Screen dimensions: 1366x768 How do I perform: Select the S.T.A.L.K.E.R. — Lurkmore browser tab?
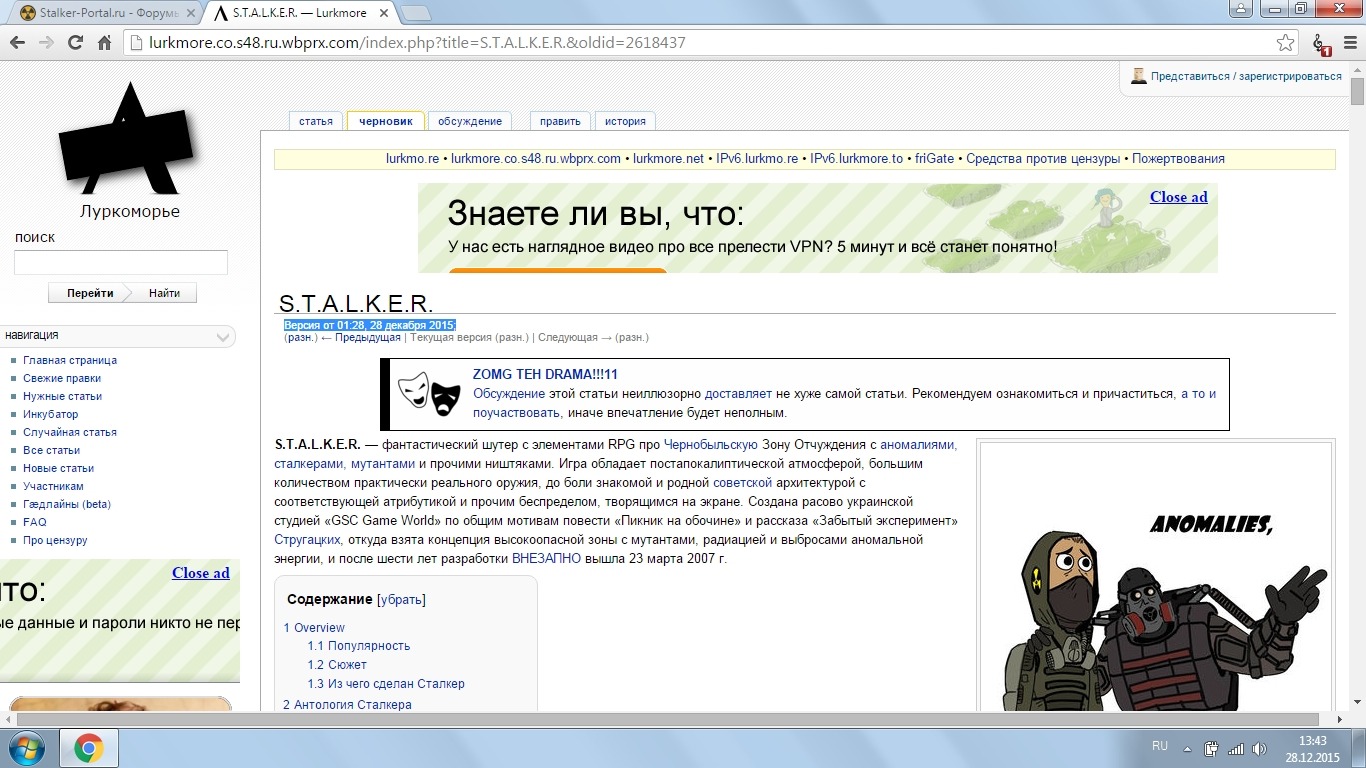(300, 13)
